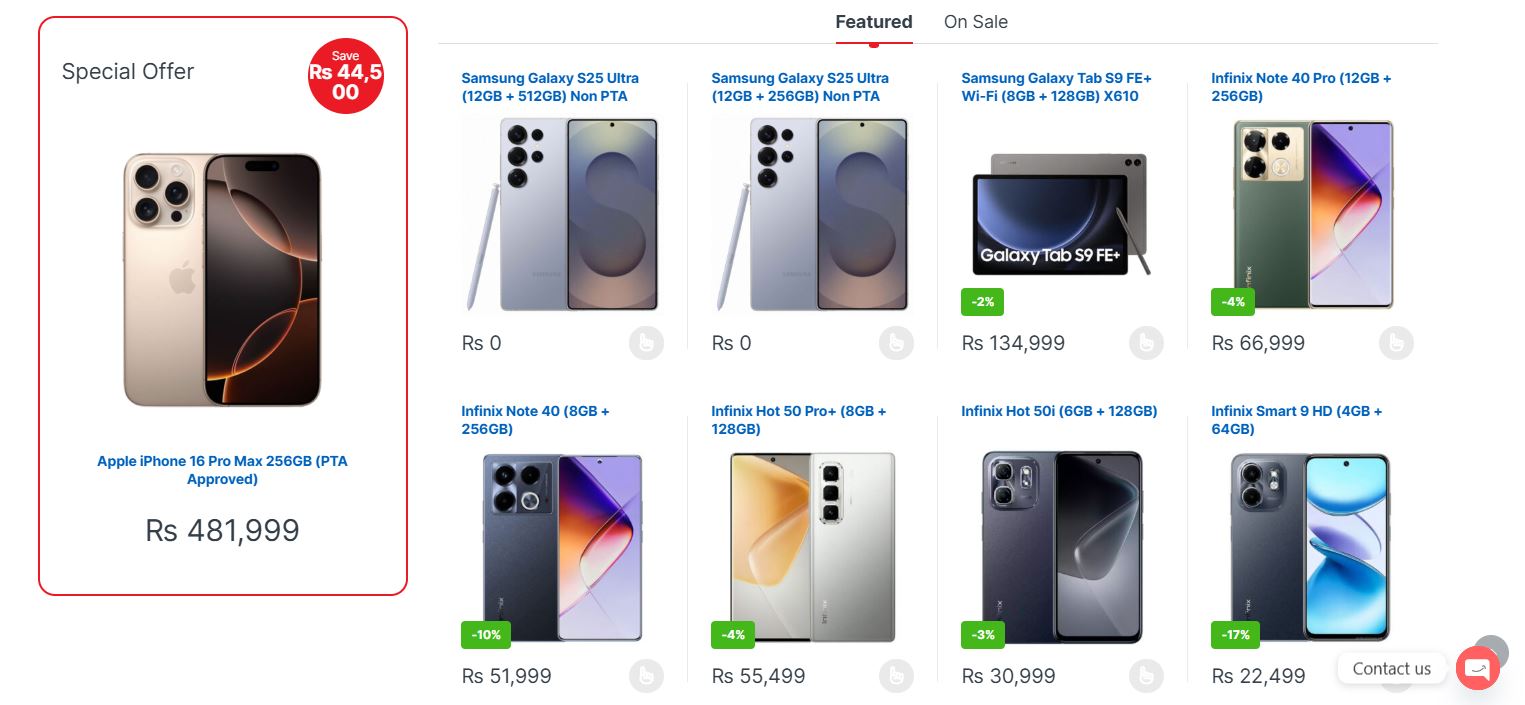Image resolution: width=1525 pixels, height=705 pixels.
Task: Open the Infinix Hot 50i product title
Action: click(1059, 411)
